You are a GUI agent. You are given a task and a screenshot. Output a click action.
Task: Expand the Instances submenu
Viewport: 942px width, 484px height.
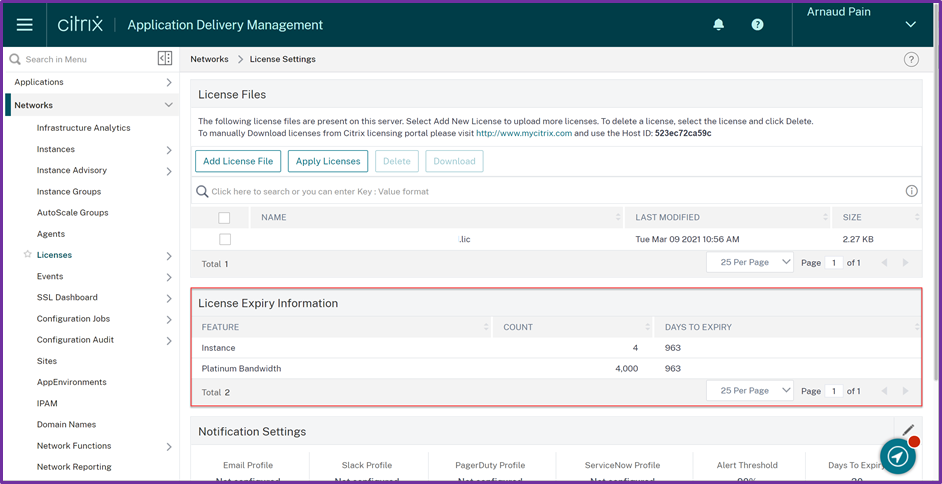point(168,150)
